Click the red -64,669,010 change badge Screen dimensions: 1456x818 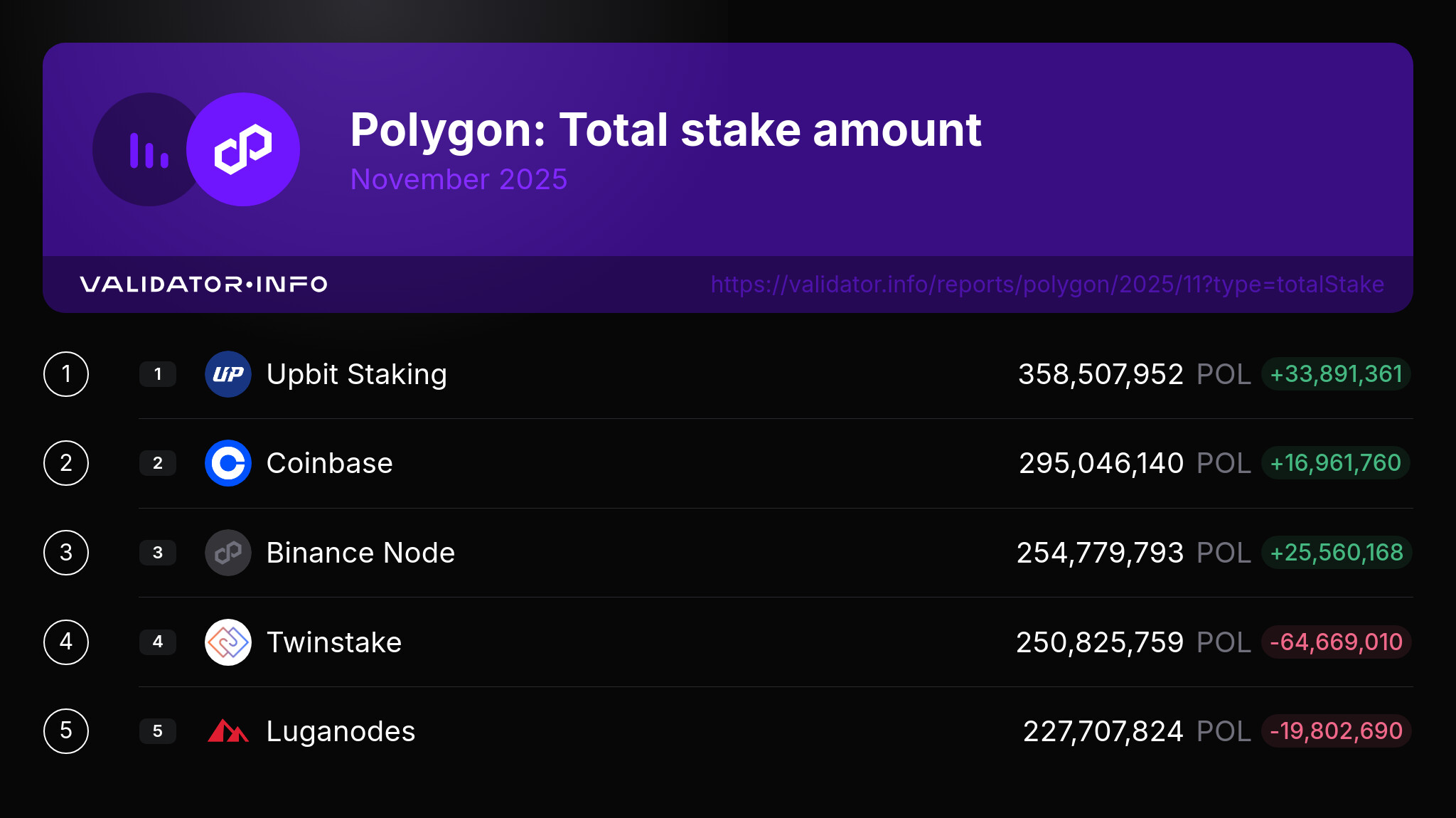(x=1336, y=642)
